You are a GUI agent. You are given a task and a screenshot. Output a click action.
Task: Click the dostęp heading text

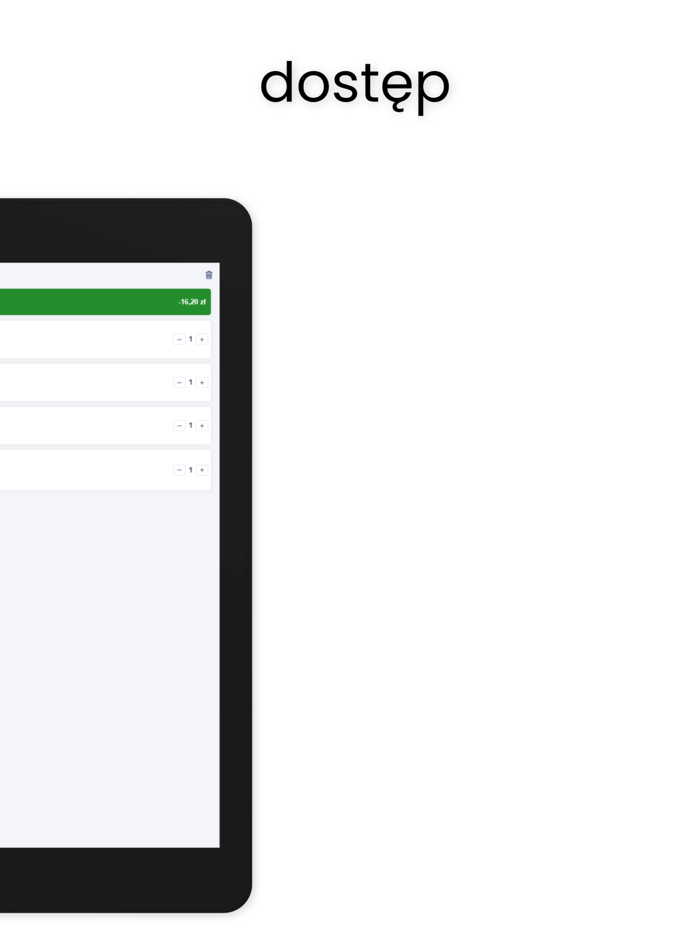[x=354, y=86]
